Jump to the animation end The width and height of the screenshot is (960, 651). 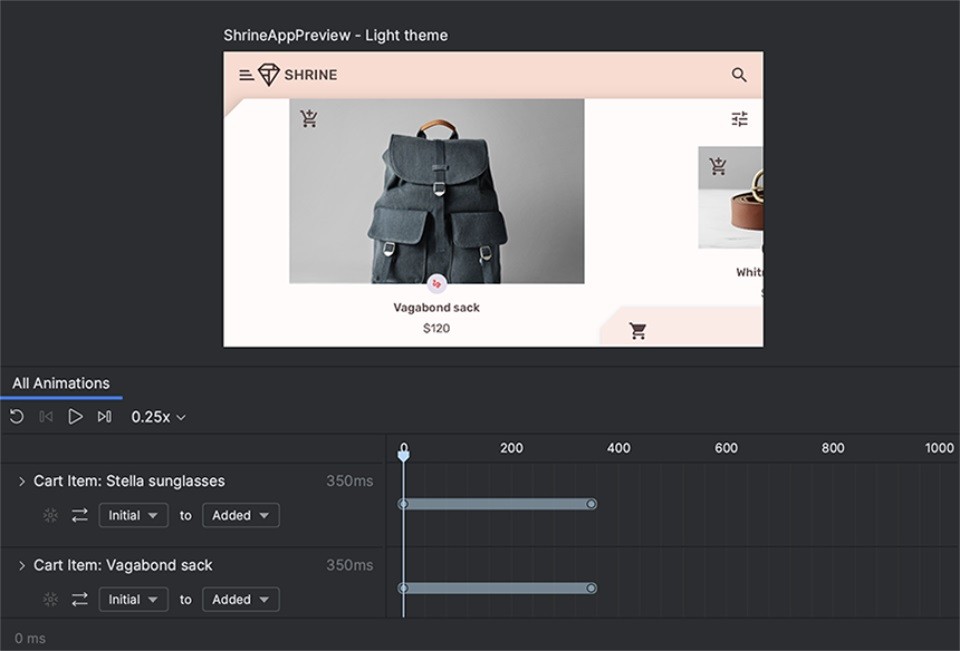[105, 417]
